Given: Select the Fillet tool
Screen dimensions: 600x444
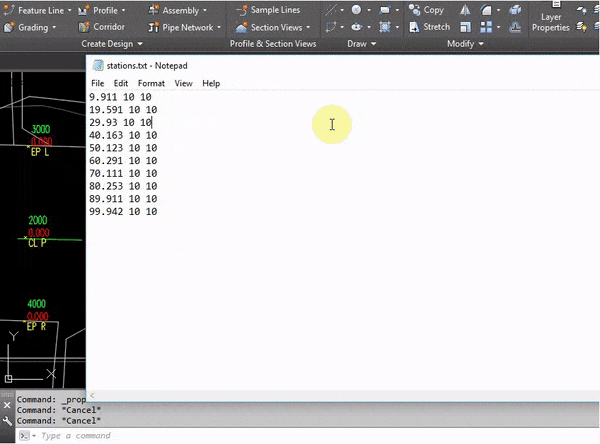Looking at the screenshot, I should [486, 10].
